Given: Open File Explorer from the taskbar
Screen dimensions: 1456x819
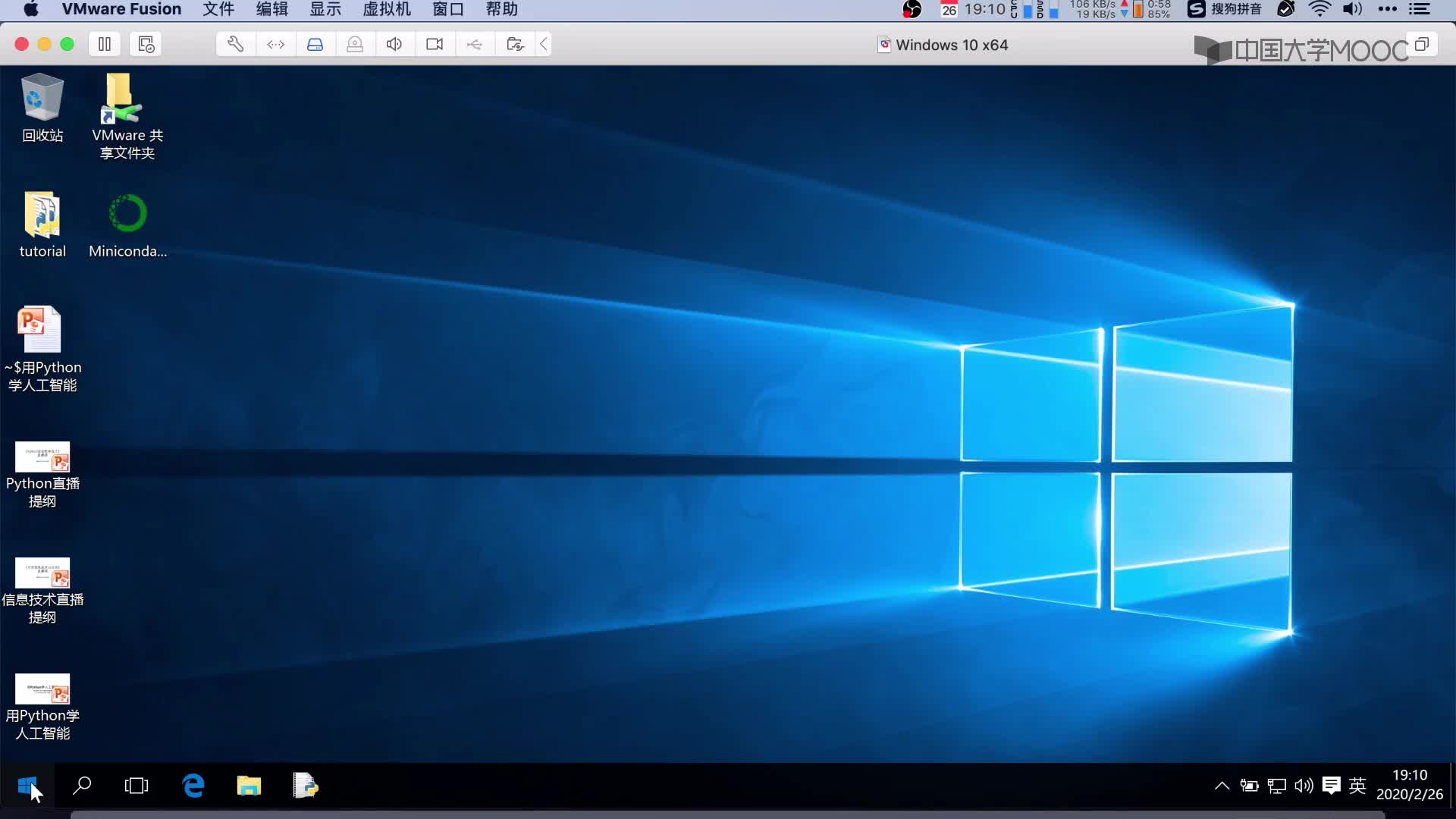Looking at the screenshot, I should pyautogui.click(x=249, y=786).
